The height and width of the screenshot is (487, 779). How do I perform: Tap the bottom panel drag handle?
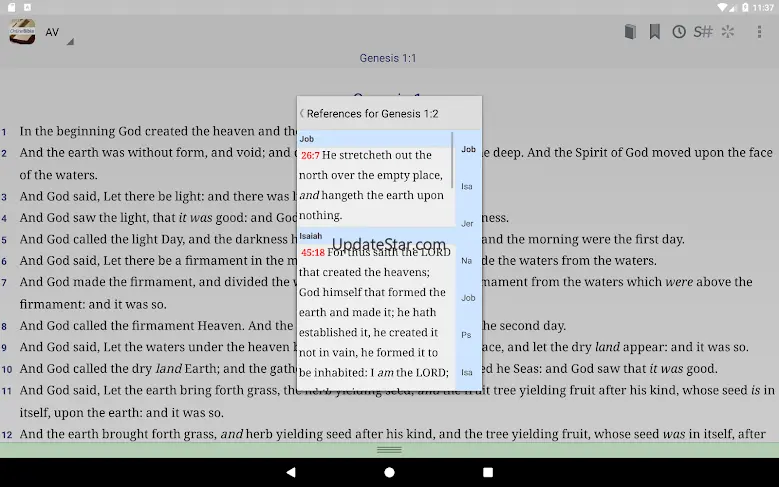pos(389,450)
